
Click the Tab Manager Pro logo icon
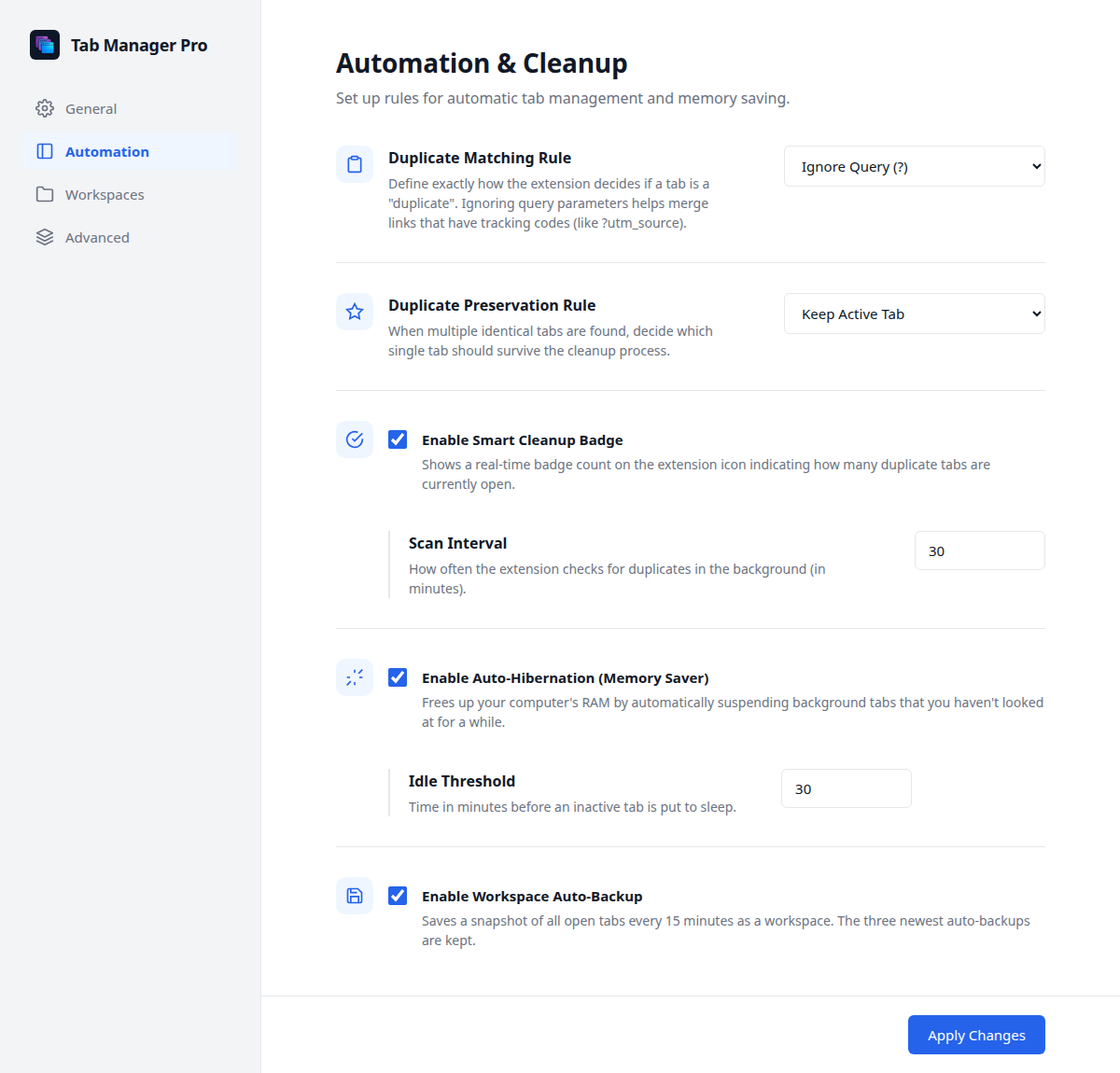(x=45, y=45)
